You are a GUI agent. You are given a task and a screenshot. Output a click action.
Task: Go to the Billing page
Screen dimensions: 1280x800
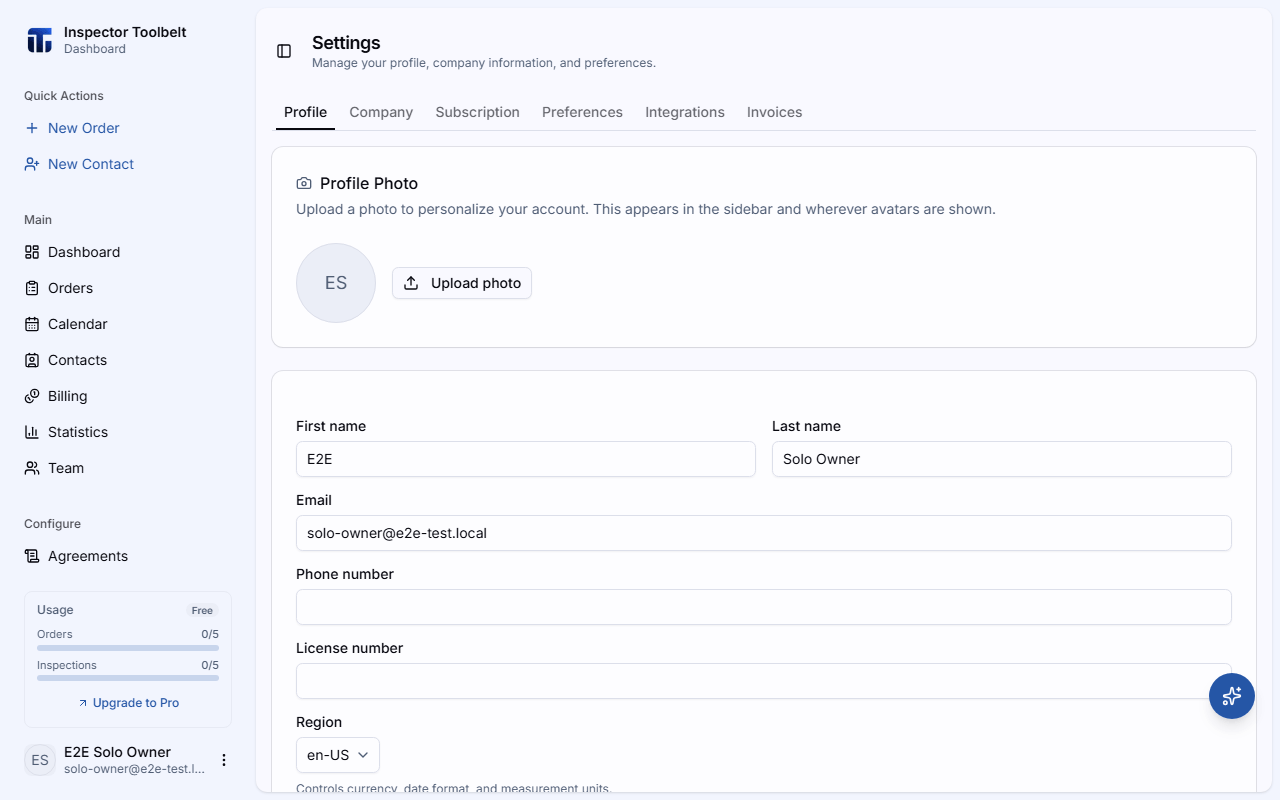(x=128, y=396)
